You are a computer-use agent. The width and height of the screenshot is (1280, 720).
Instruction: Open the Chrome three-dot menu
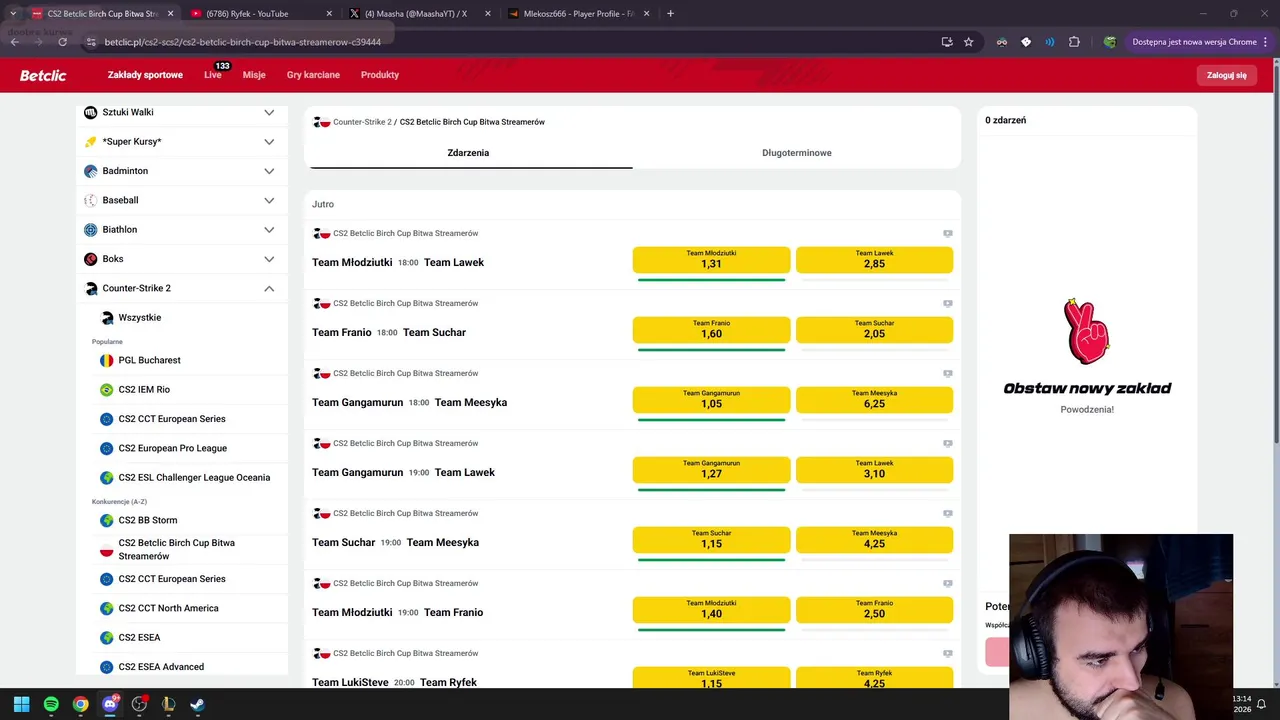click(1264, 42)
